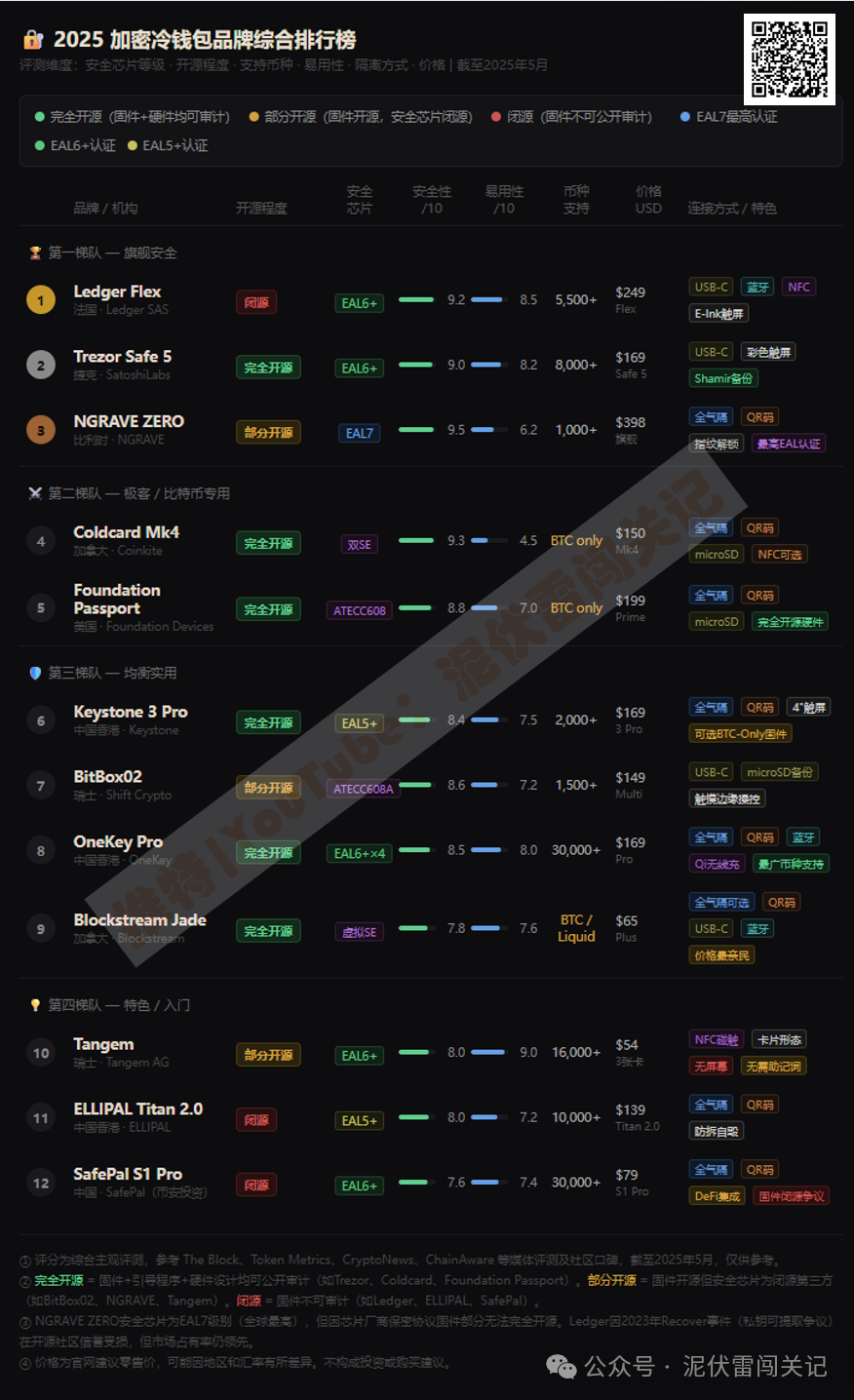Click the silver rank 2 medal icon

40,365
